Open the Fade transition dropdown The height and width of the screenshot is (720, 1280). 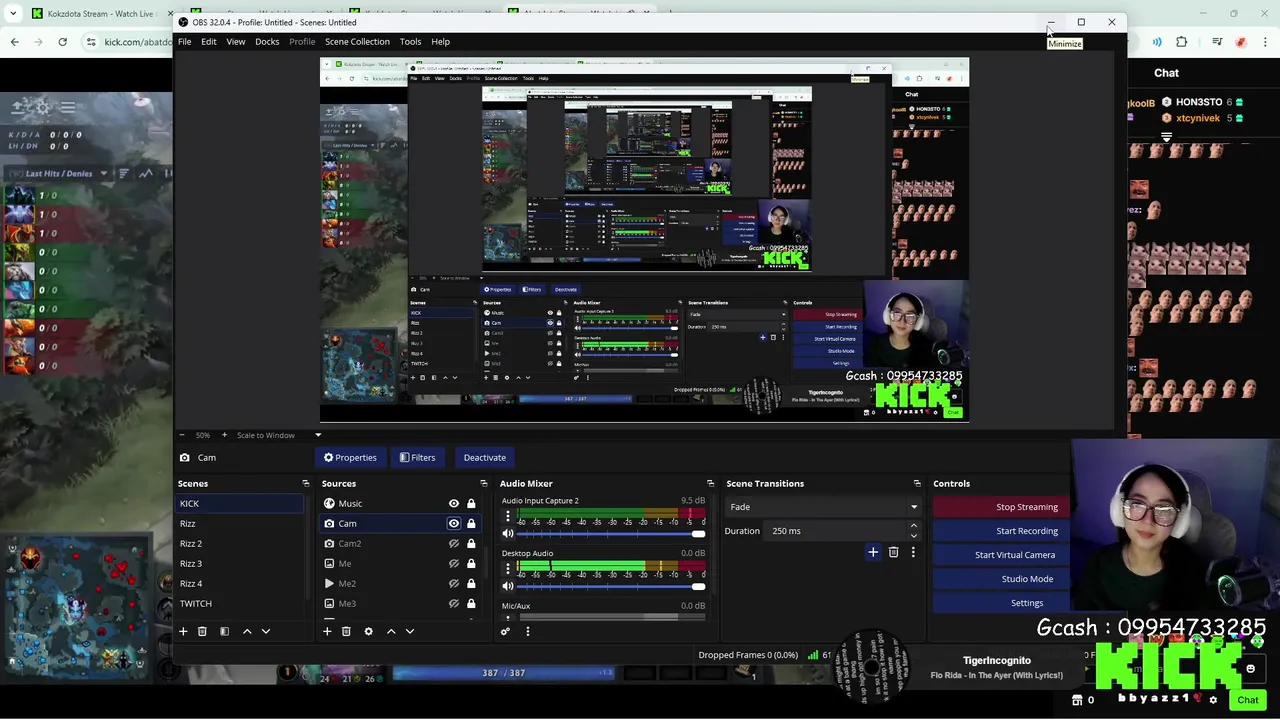point(823,507)
